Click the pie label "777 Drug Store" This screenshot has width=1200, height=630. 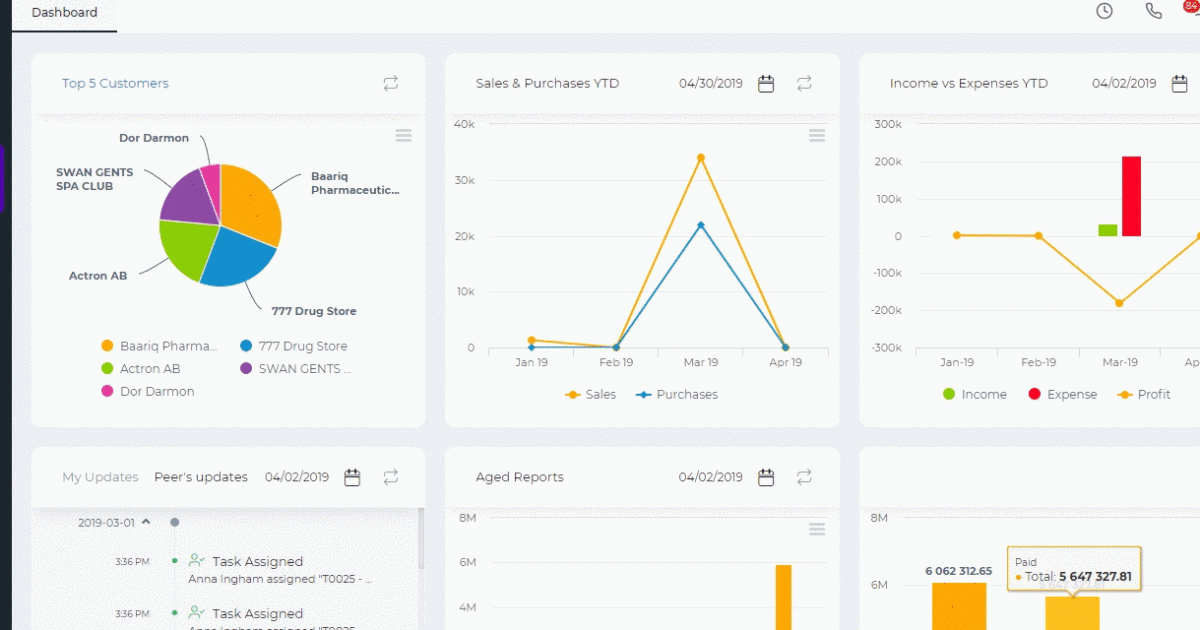314,311
